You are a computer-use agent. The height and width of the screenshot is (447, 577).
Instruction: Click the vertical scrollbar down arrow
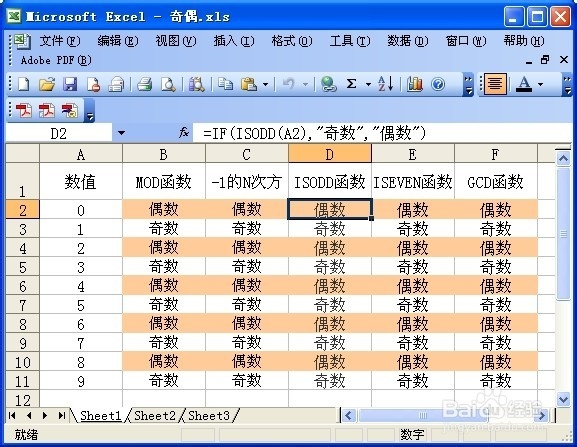click(x=563, y=399)
